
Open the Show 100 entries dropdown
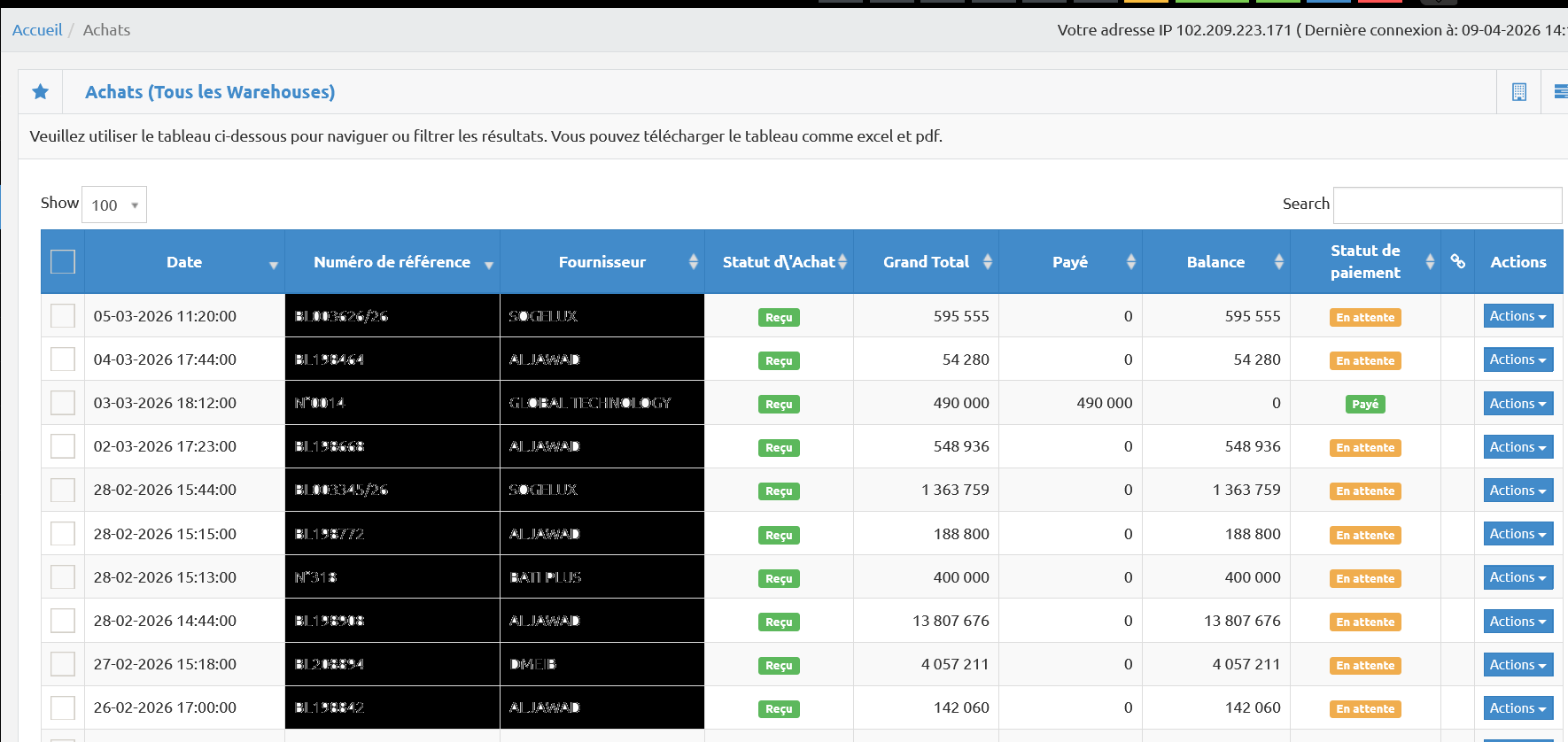(x=114, y=205)
